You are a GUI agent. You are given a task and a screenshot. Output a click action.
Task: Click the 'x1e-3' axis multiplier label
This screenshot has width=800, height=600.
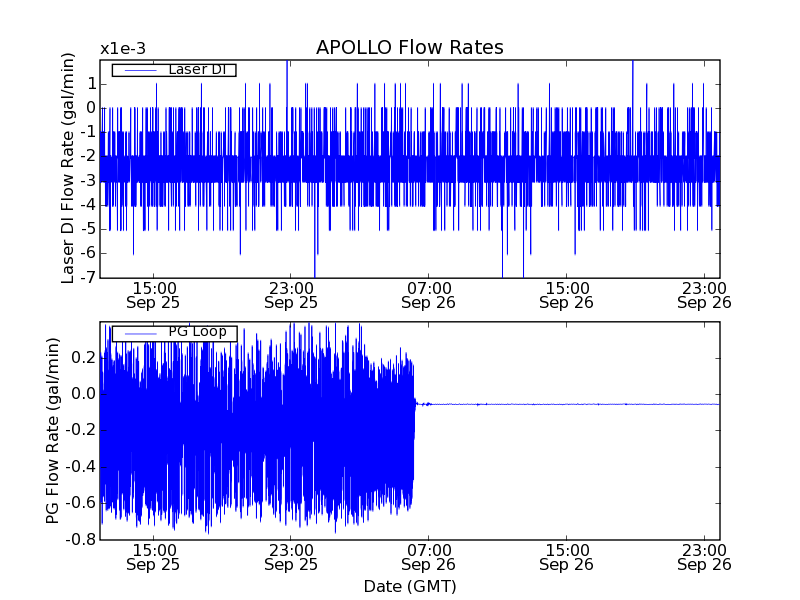click(x=123, y=49)
